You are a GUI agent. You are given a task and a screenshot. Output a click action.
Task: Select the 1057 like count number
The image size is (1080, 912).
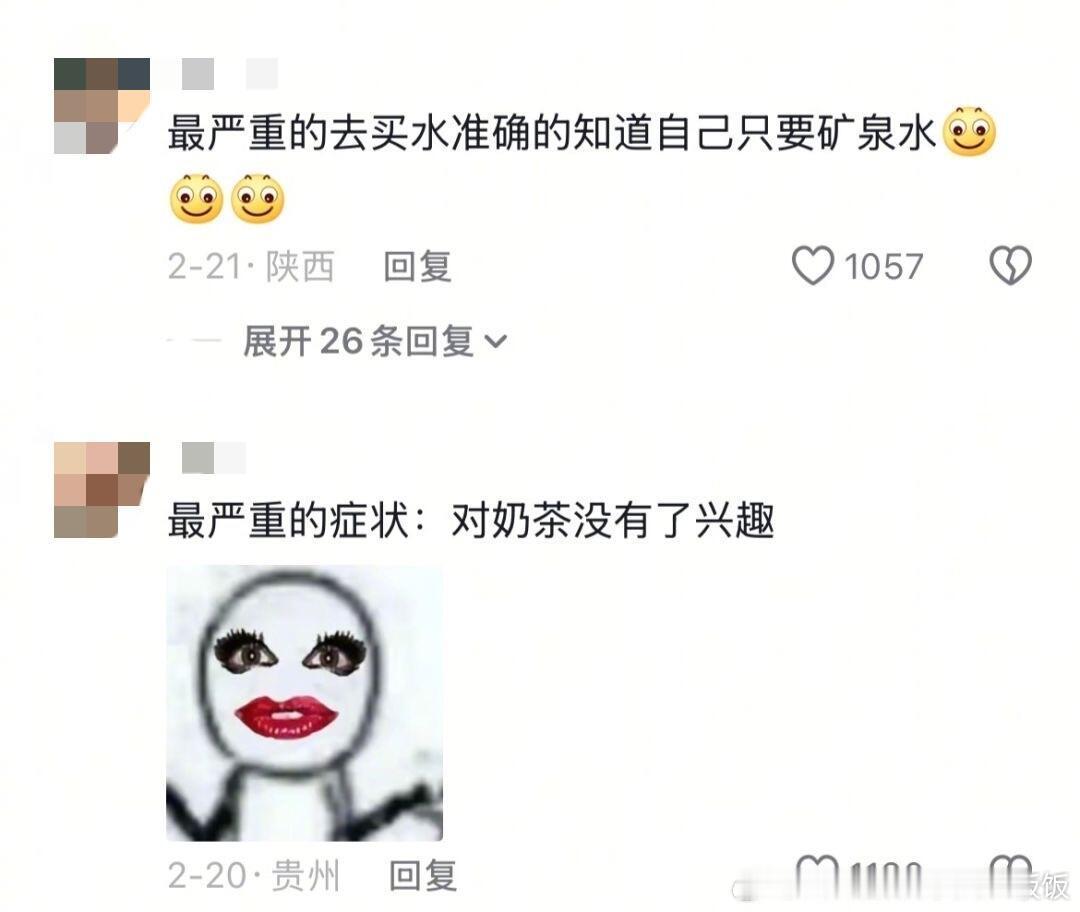point(883,267)
